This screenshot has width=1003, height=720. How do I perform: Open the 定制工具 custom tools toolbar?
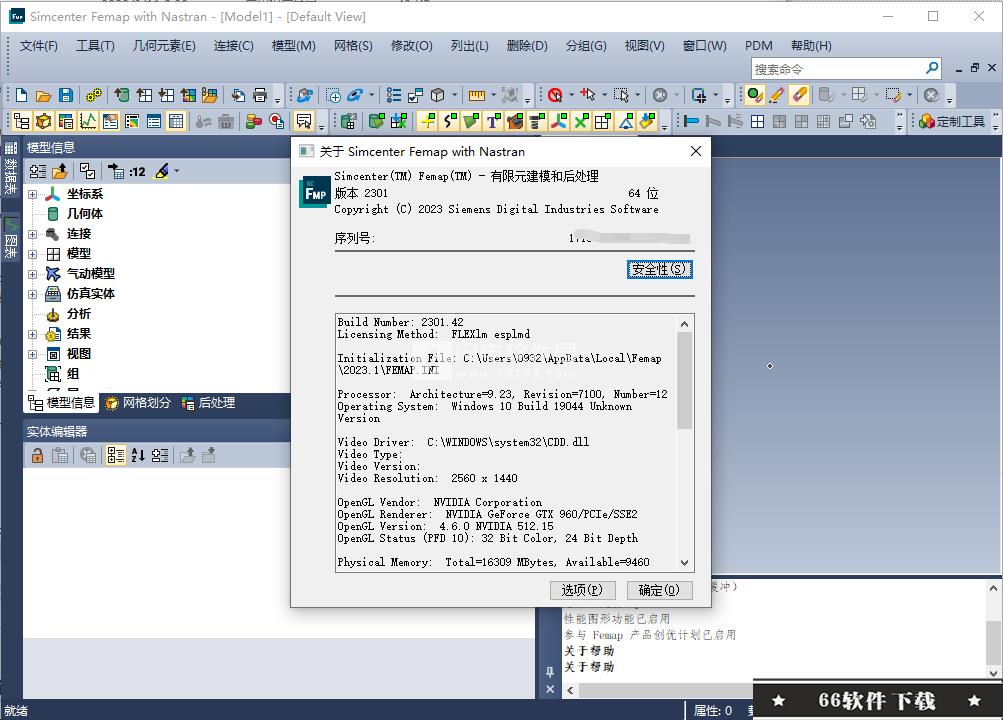[x=952, y=121]
